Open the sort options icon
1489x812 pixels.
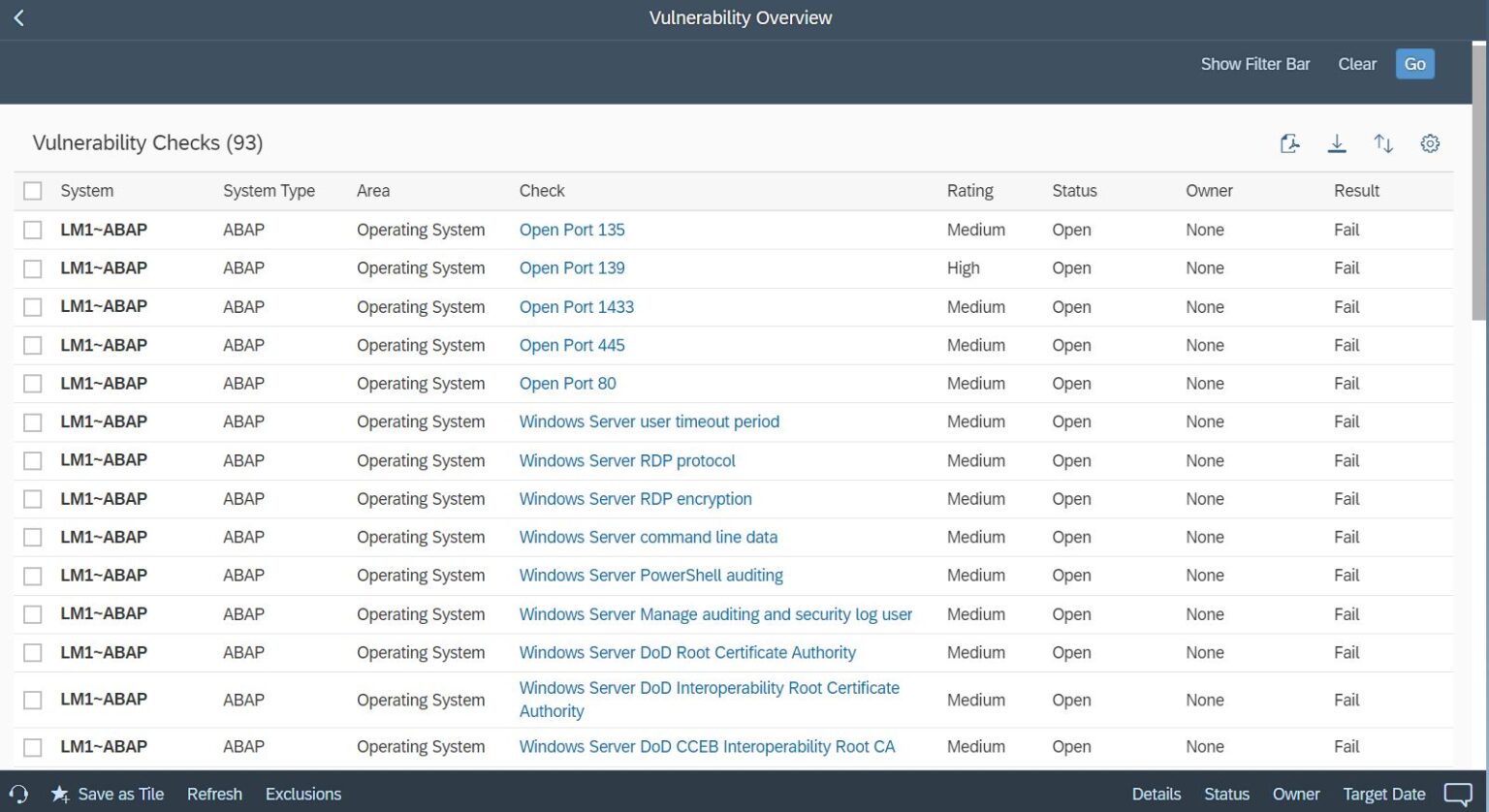(x=1383, y=142)
